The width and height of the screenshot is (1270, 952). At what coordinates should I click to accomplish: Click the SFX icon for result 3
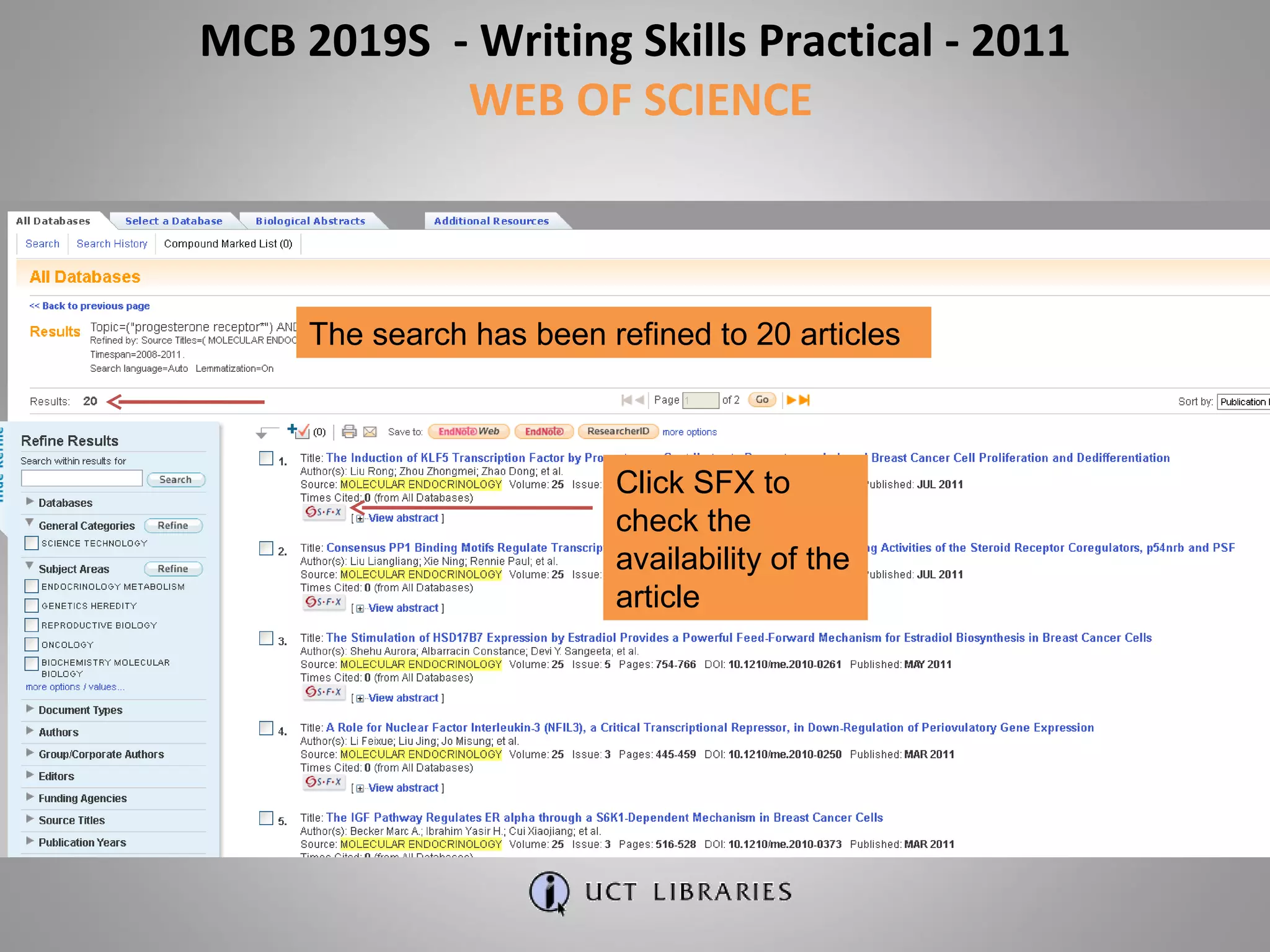click(324, 692)
